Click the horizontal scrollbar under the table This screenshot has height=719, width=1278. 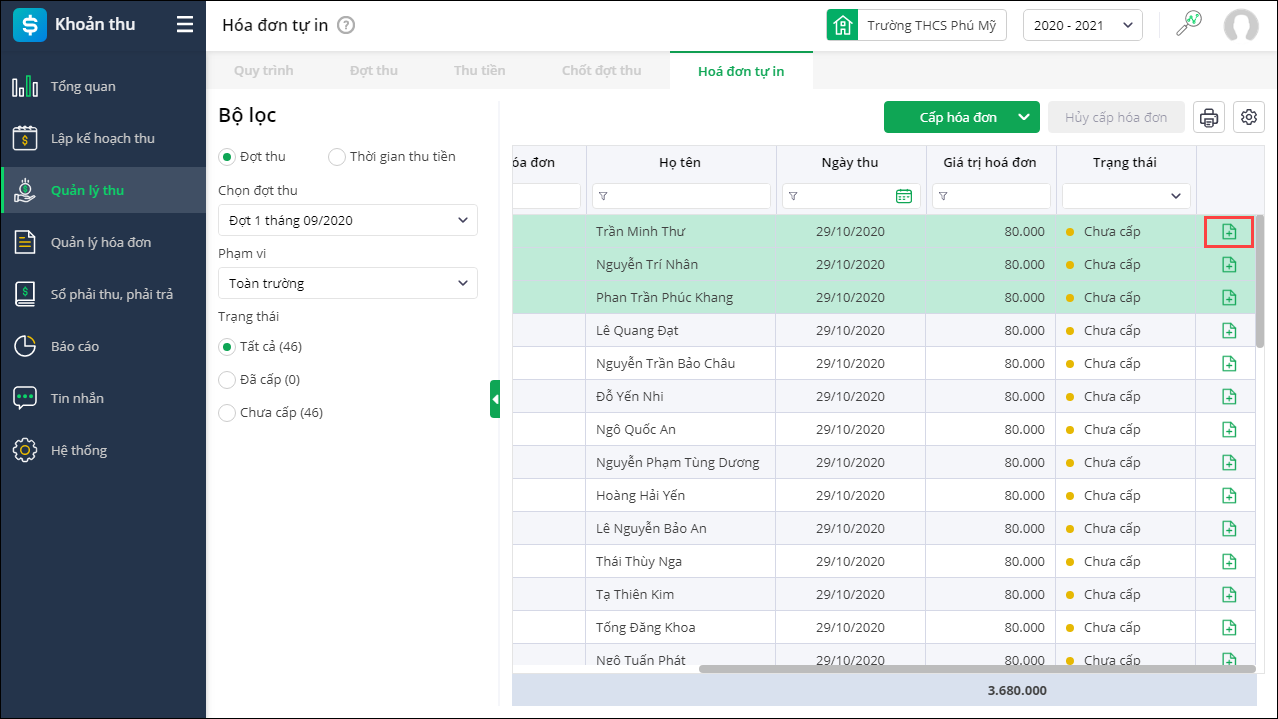[950, 668]
